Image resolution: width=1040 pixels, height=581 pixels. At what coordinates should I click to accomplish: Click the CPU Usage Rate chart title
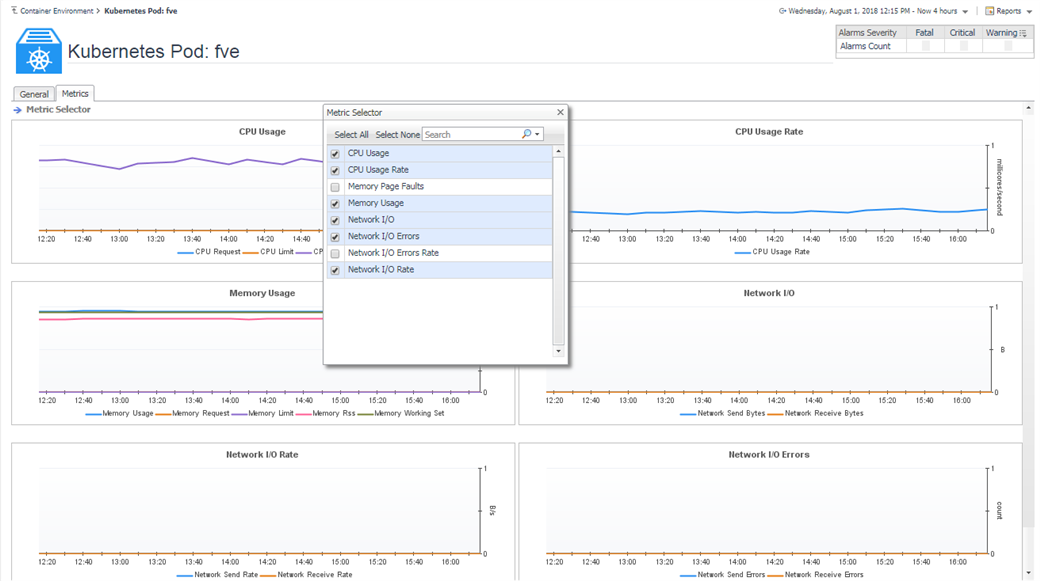(x=769, y=132)
